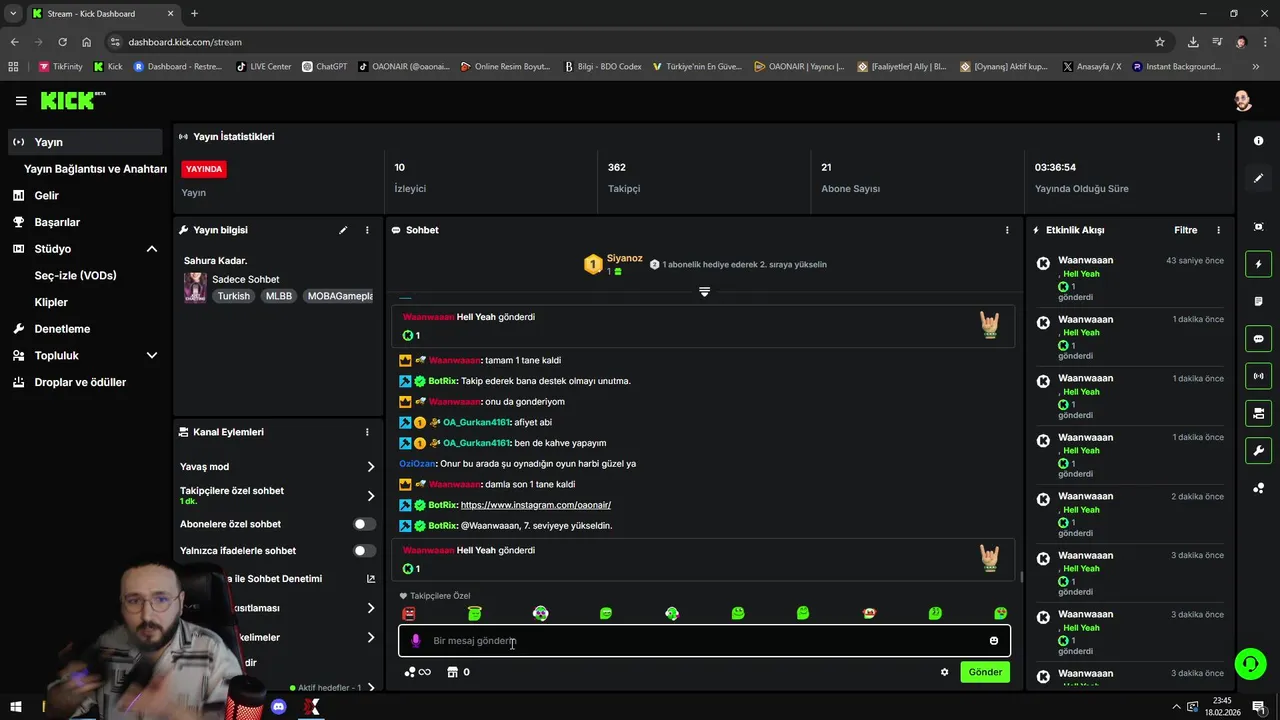This screenshot has width=1280, height=720.
Task: Click the shop icon showing 0
Action: [458, 672]
